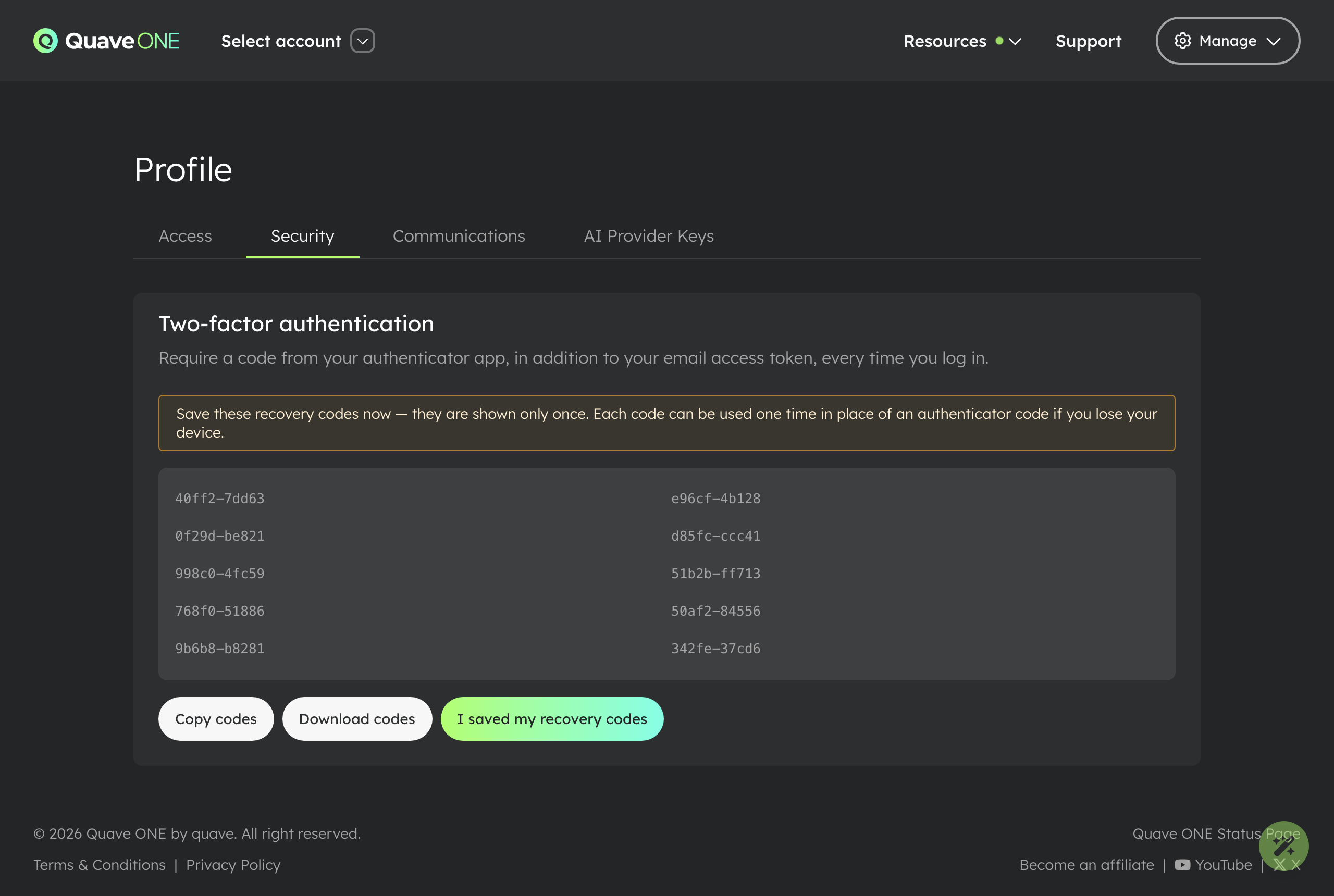Switch to the Access tab
Viewport: 1334px width, 896px height.
(x=185, y=236)
